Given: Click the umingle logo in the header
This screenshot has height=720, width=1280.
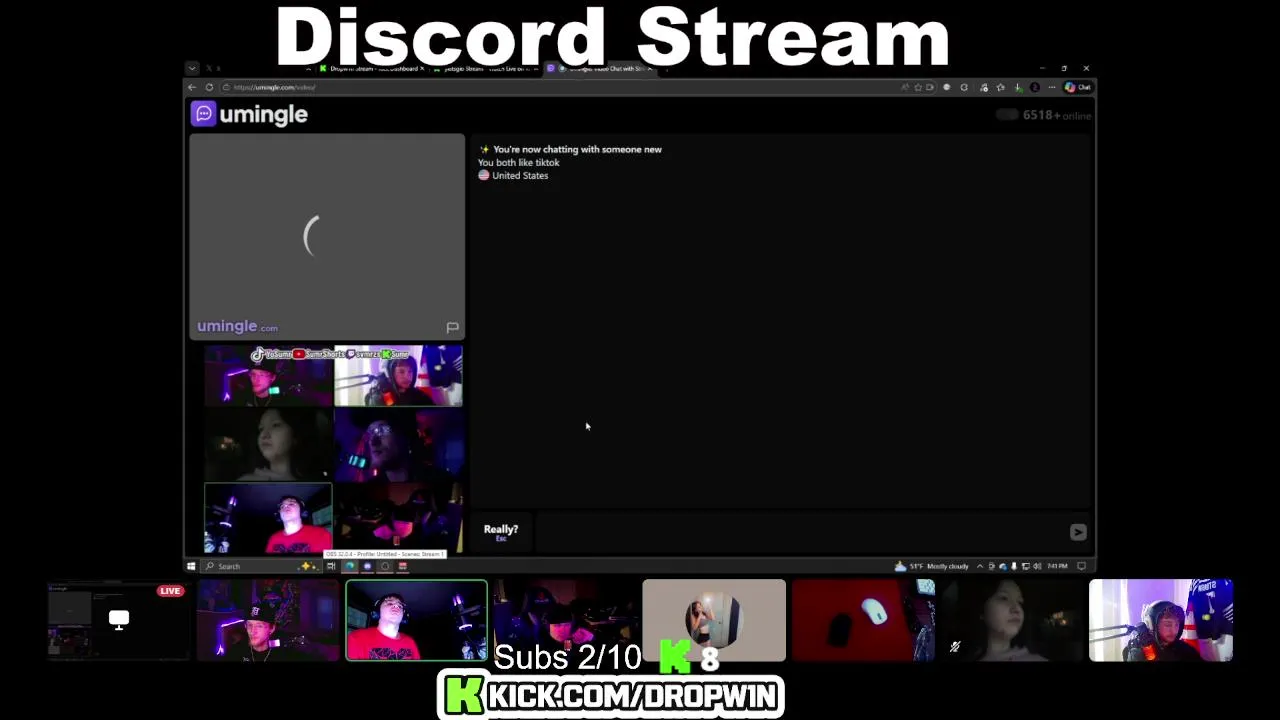Looking at the screenshot, I should [249, 114].
